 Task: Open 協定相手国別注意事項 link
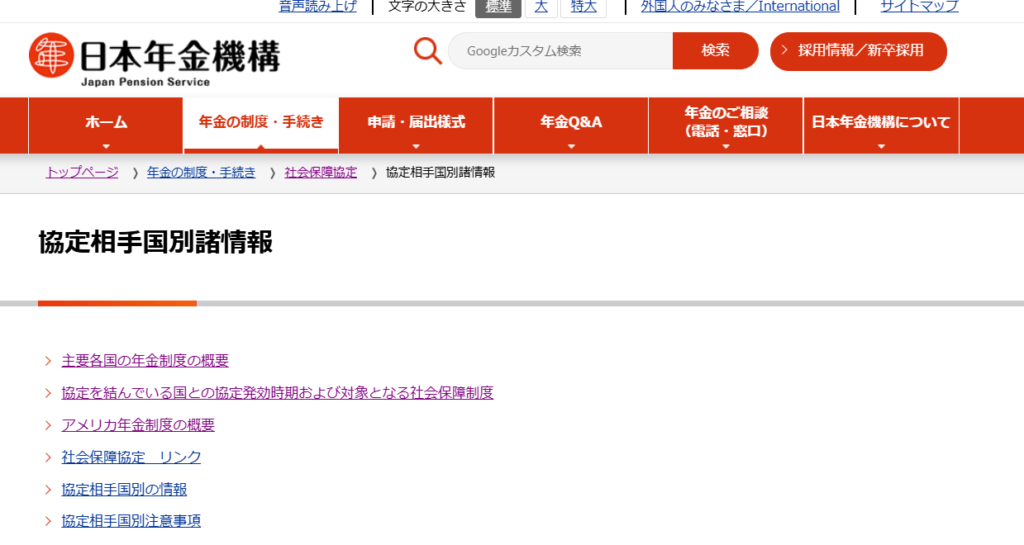click(x=131, y=521)
